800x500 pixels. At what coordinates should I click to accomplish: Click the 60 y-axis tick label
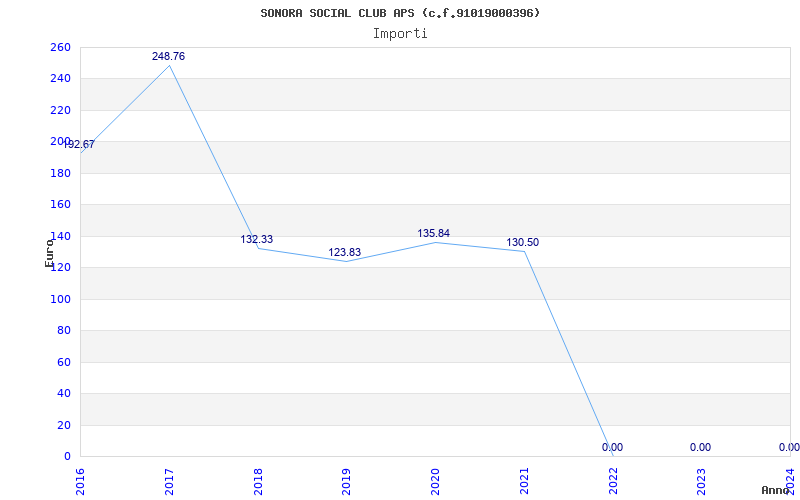click(63, 362)
